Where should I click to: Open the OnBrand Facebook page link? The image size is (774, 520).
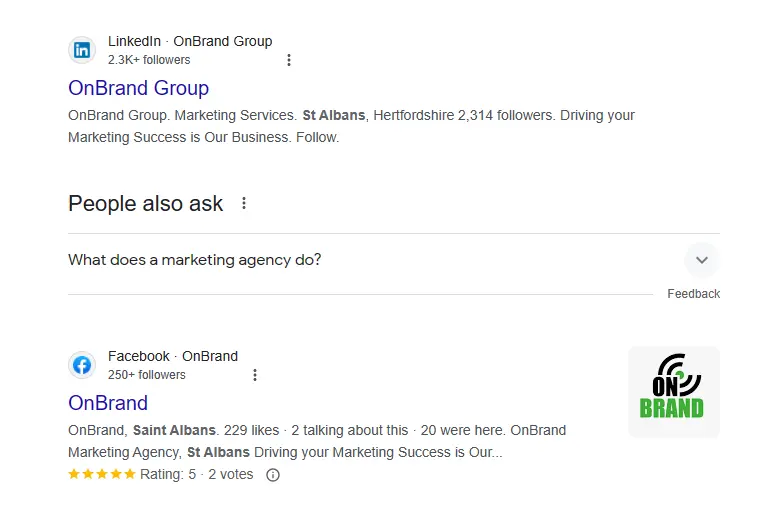(108, 403)
